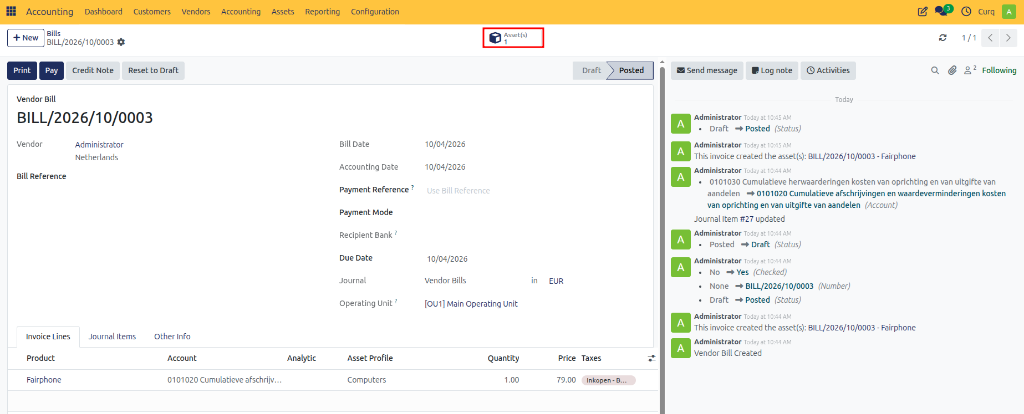Open the gear actions icon beside BILL/2026/10/0003
This screenshot has height=414, width=1024.
(x=121, y=42)
